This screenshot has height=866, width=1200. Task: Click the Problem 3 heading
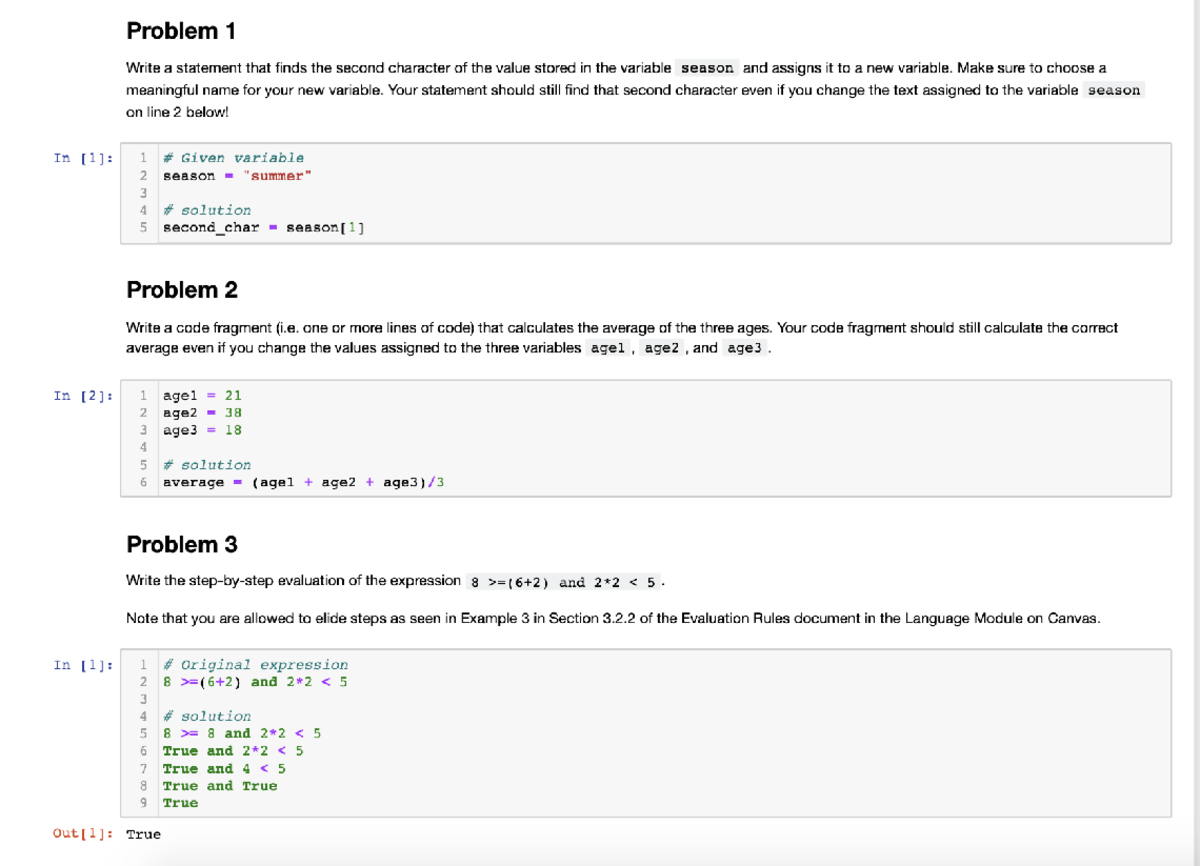coord(182,545)
